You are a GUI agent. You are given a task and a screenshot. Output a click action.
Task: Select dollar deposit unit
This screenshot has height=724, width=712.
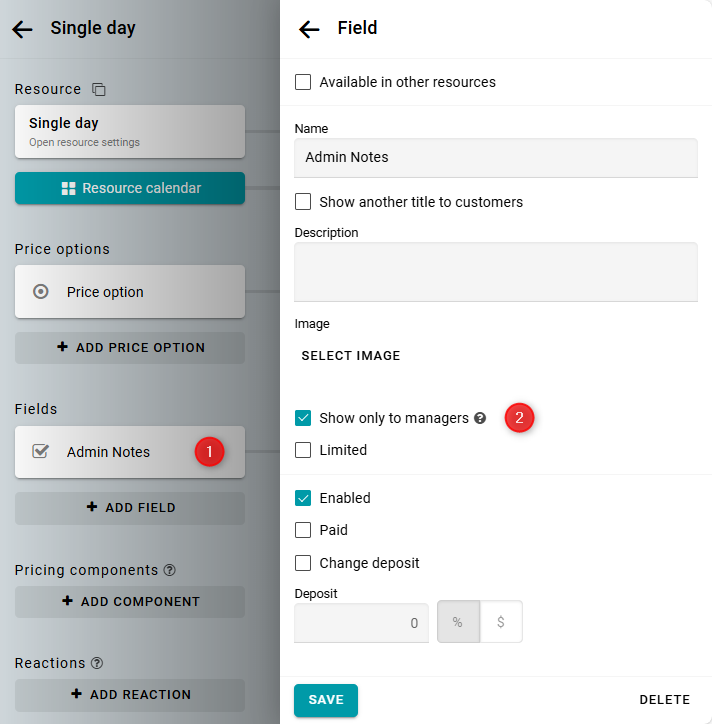pyautogui.click(x=501, y=622)
